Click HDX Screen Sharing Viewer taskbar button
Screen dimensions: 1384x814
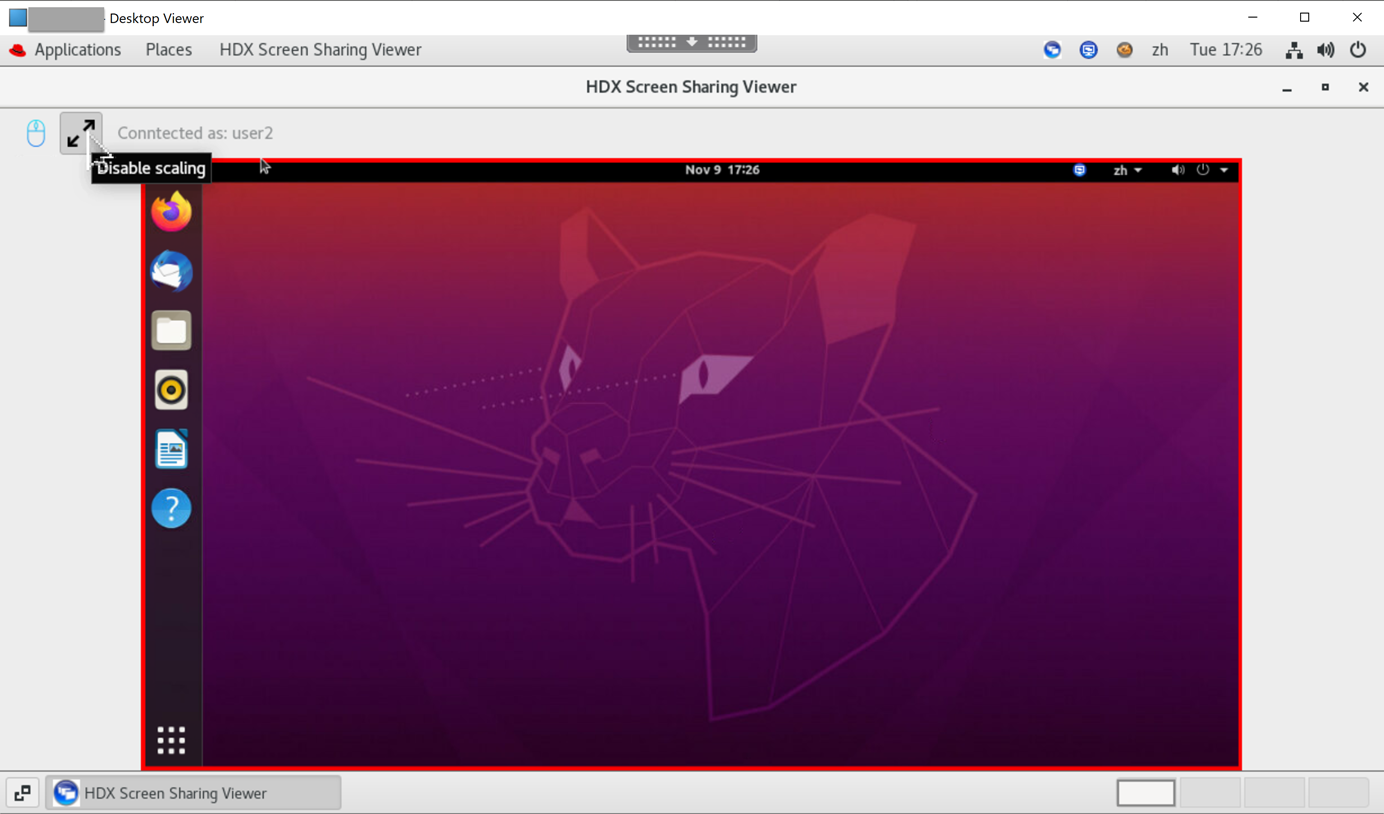193,793
